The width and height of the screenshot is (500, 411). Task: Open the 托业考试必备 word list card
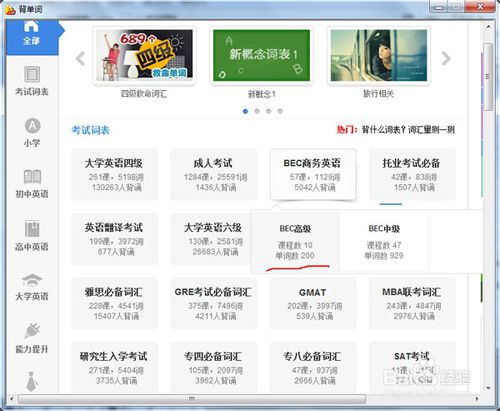click(412, 174)
